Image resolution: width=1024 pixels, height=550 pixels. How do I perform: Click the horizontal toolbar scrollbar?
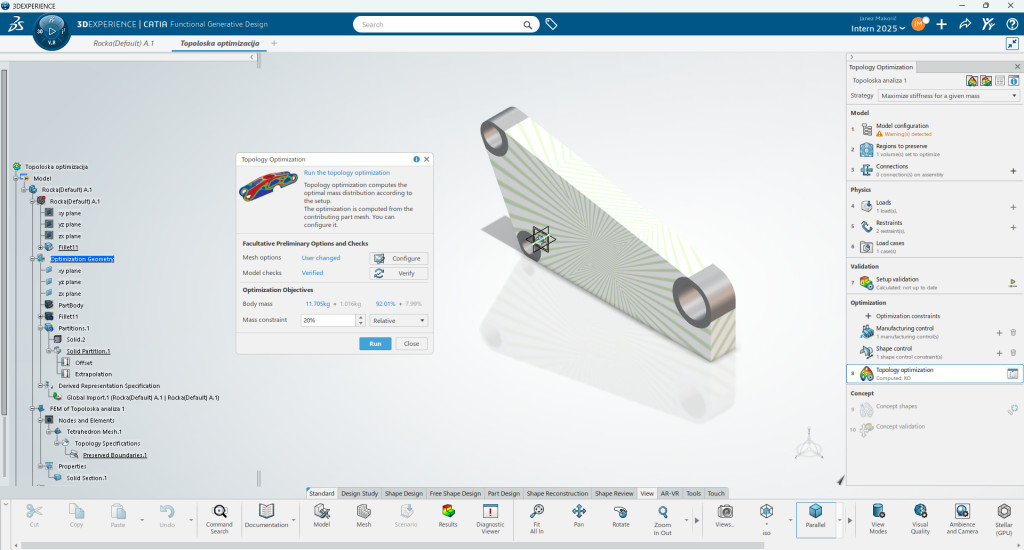[x=392, y=545]
